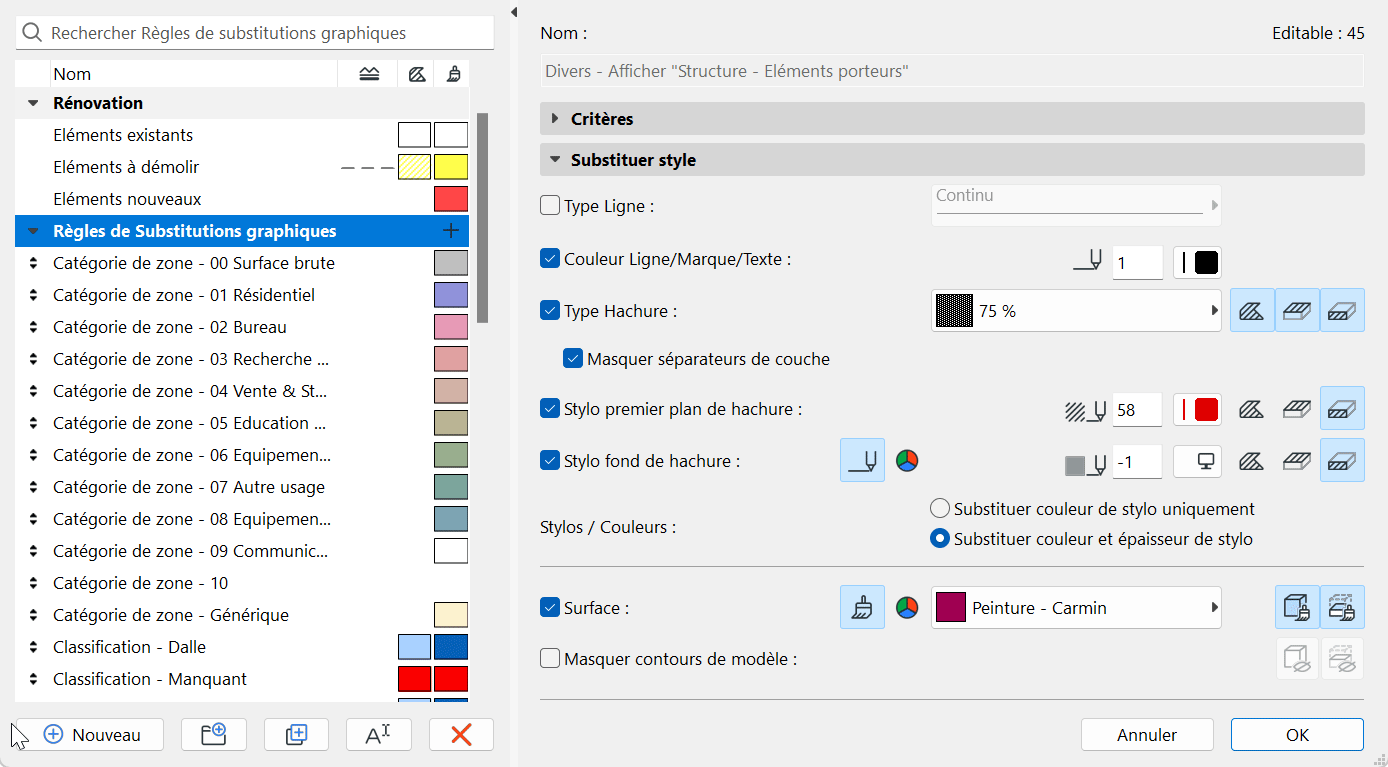
Task: Click plus icon on Règles de Substitutions graphiques
Action: coord(451,231)
